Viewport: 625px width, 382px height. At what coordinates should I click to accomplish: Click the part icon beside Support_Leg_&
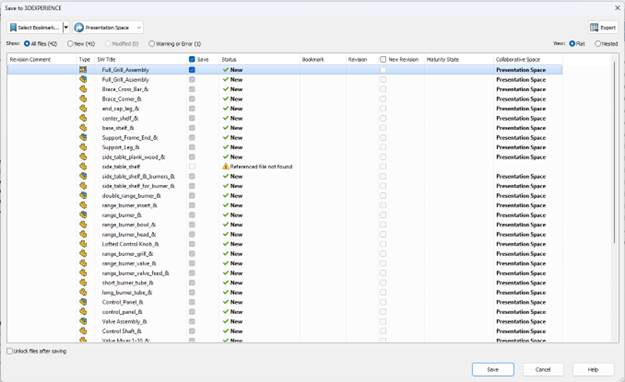pyautogui.click(x=83, y=147)
